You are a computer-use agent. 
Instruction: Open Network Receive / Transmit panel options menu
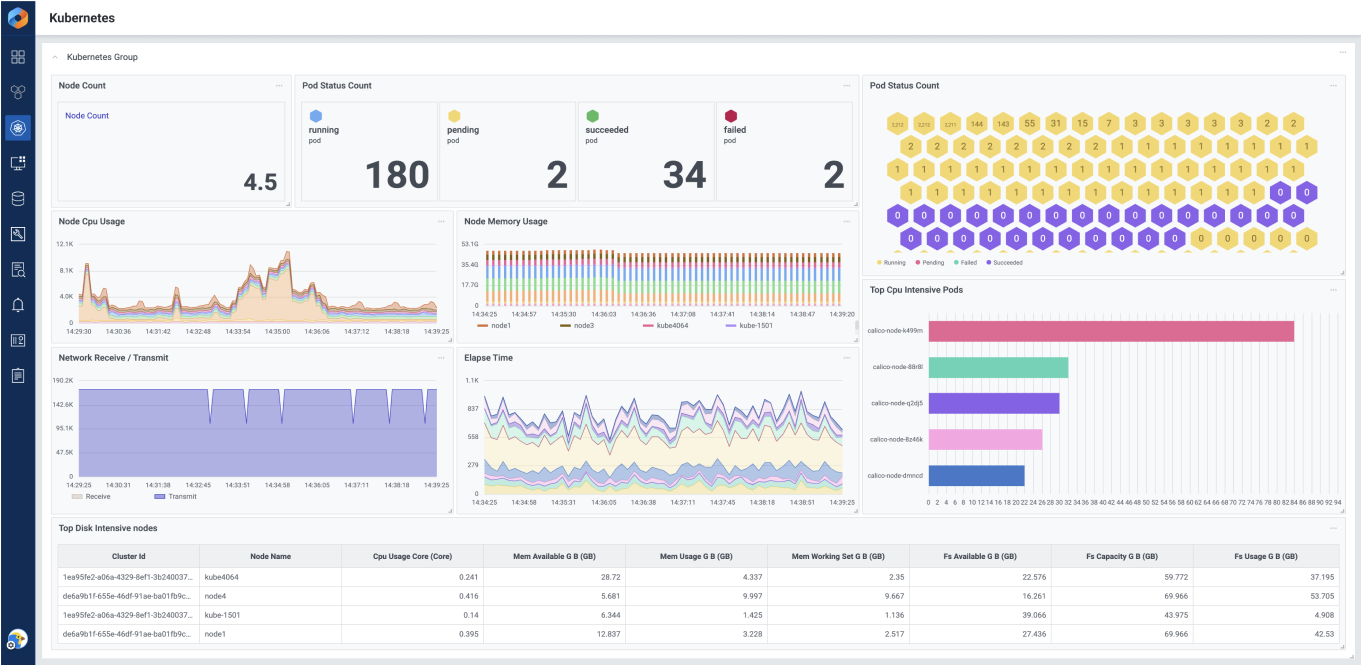tap(442, 357)
